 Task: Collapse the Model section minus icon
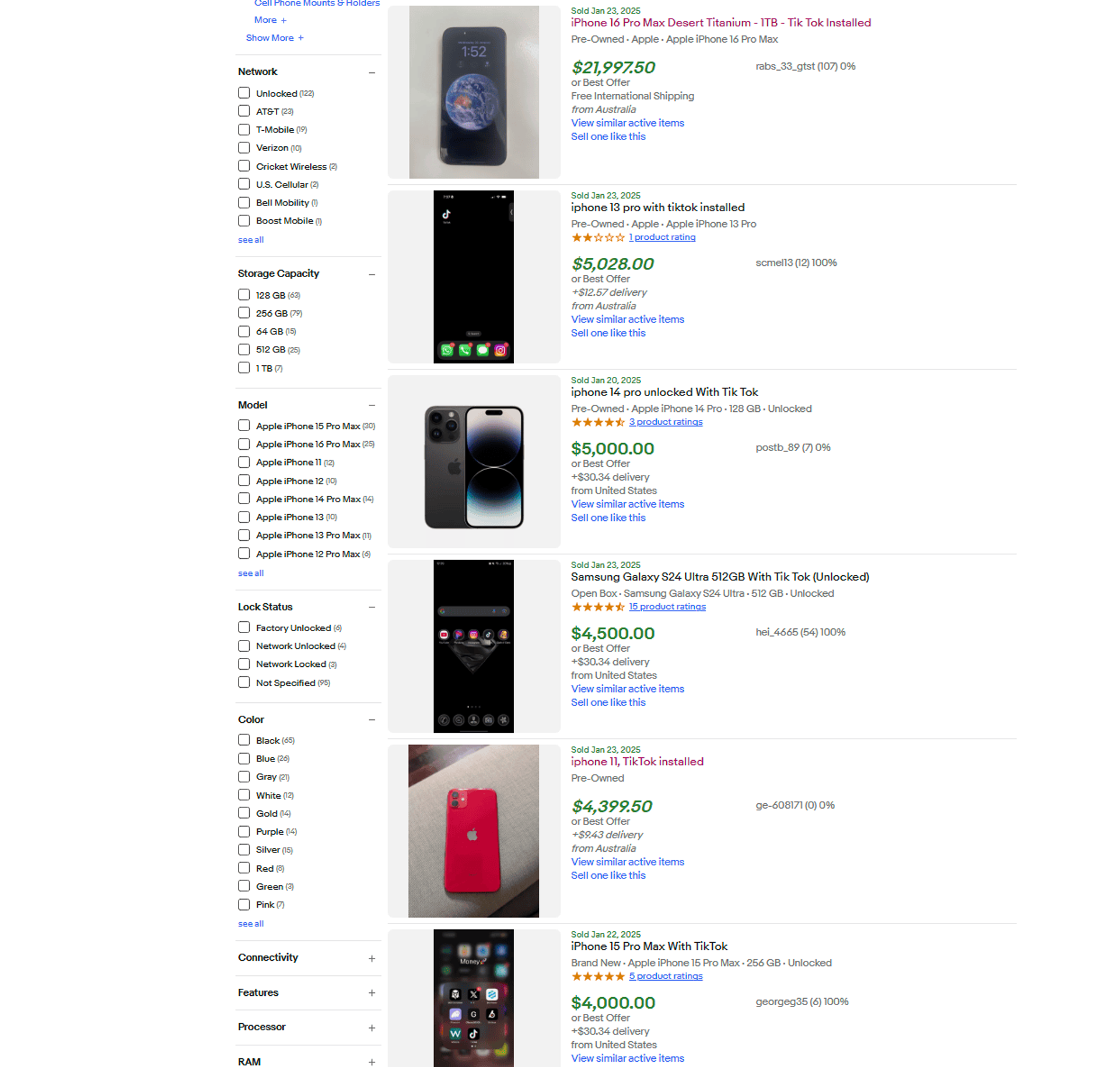tap(372, 405)
